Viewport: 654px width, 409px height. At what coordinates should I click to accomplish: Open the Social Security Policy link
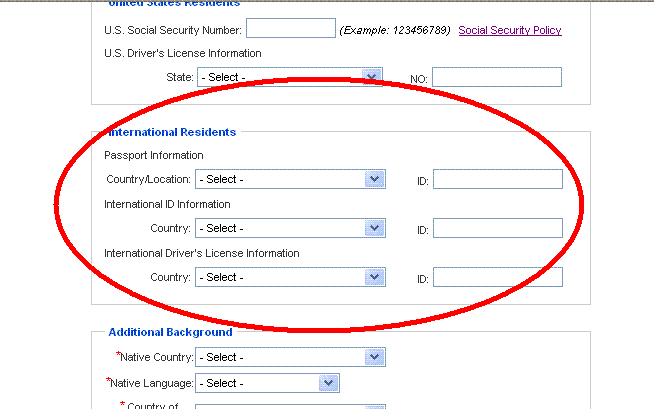pos(510,31)
